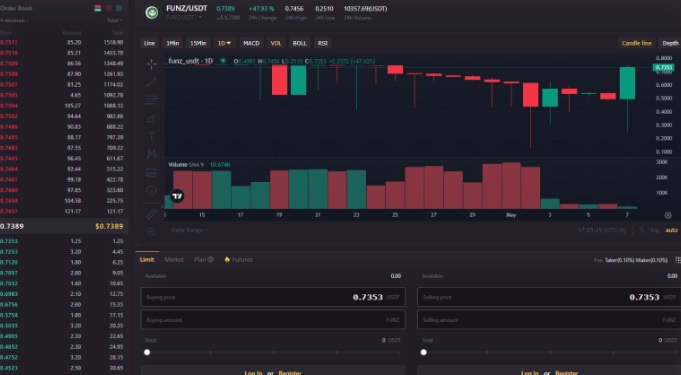Image resolution: width=681 pixels, height=375 pixels.
Task: Show both asks and bids in order book
Action: (98, 8)
